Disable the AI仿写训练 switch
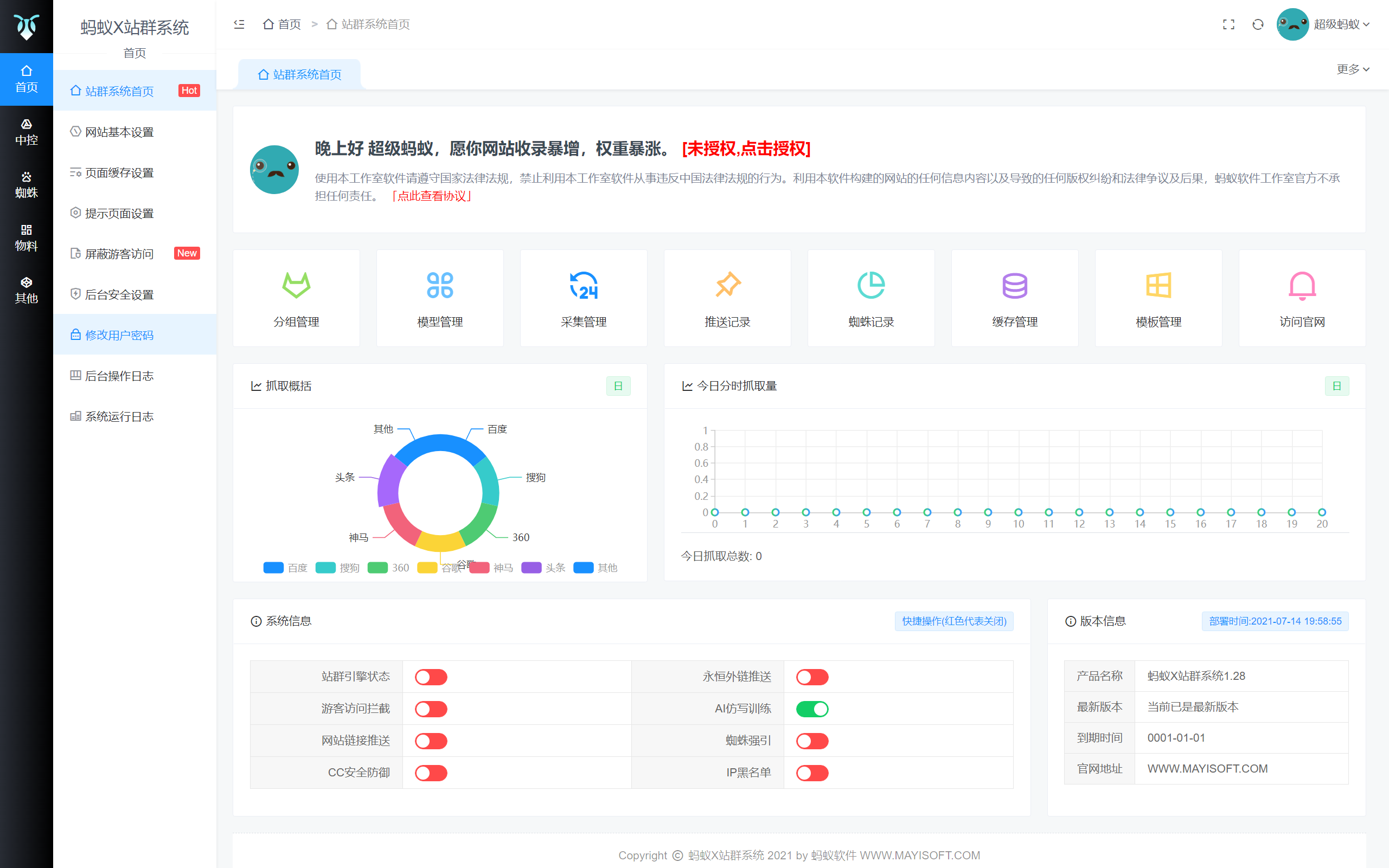 pyautogui.click(x=812, y=709)
